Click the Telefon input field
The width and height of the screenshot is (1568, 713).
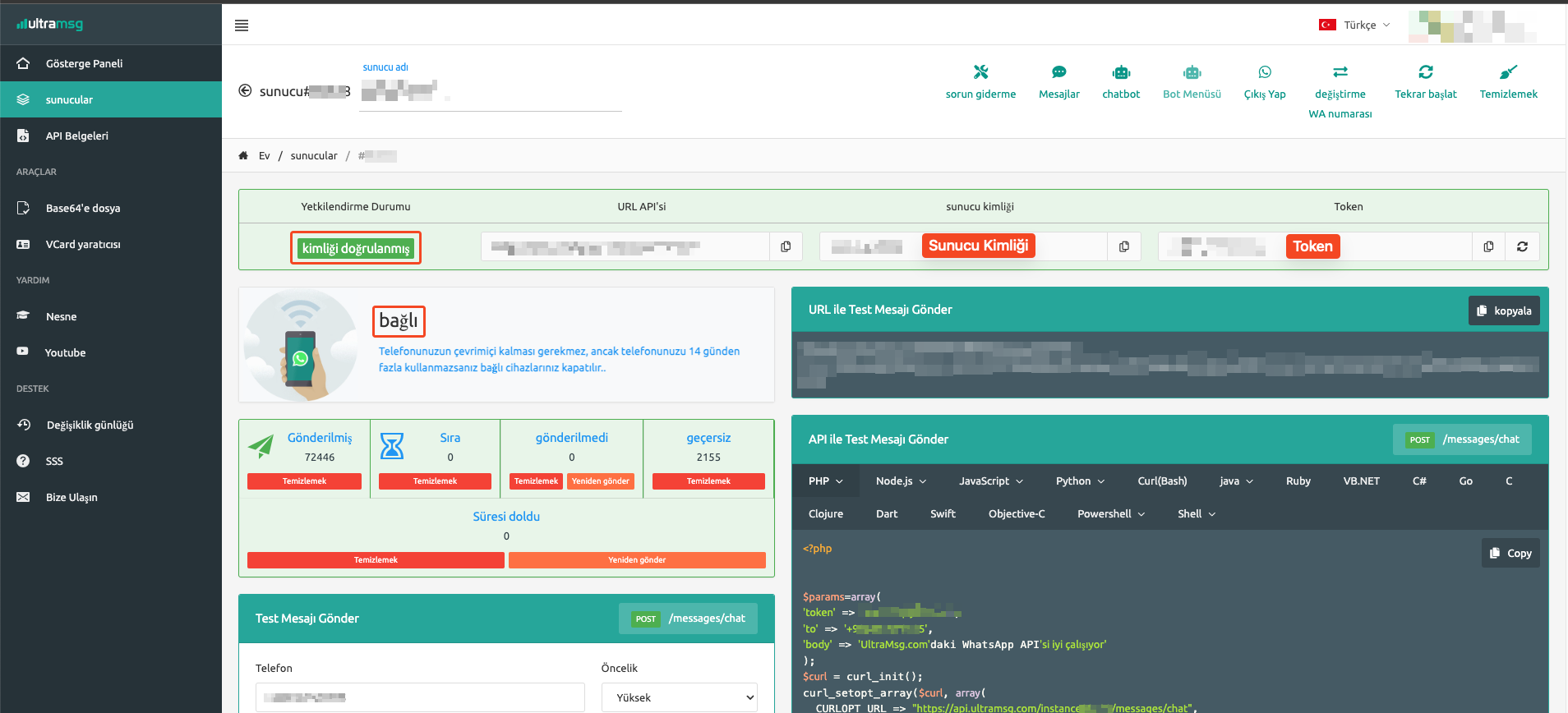(x=420, y=697)
